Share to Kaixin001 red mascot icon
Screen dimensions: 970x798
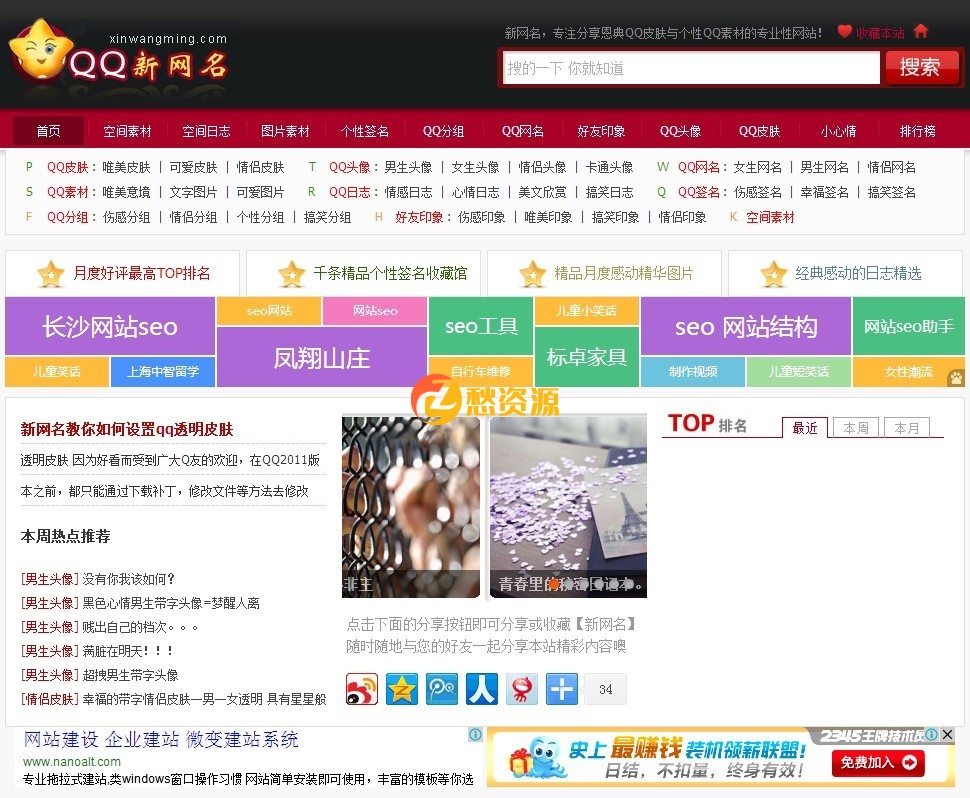coord(521,689)
